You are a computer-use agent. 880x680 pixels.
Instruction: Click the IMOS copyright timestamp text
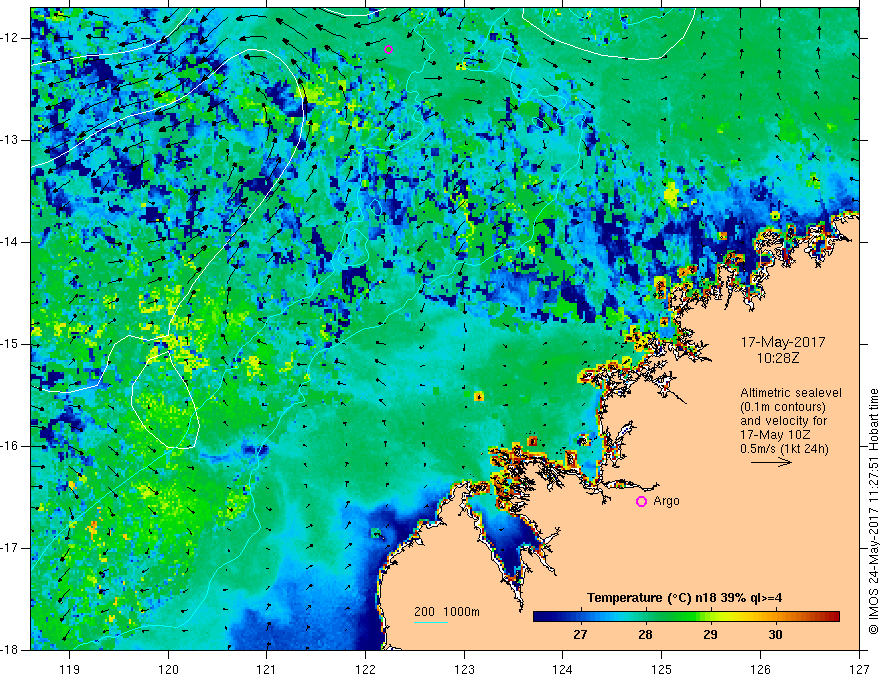tap(873, 511)
